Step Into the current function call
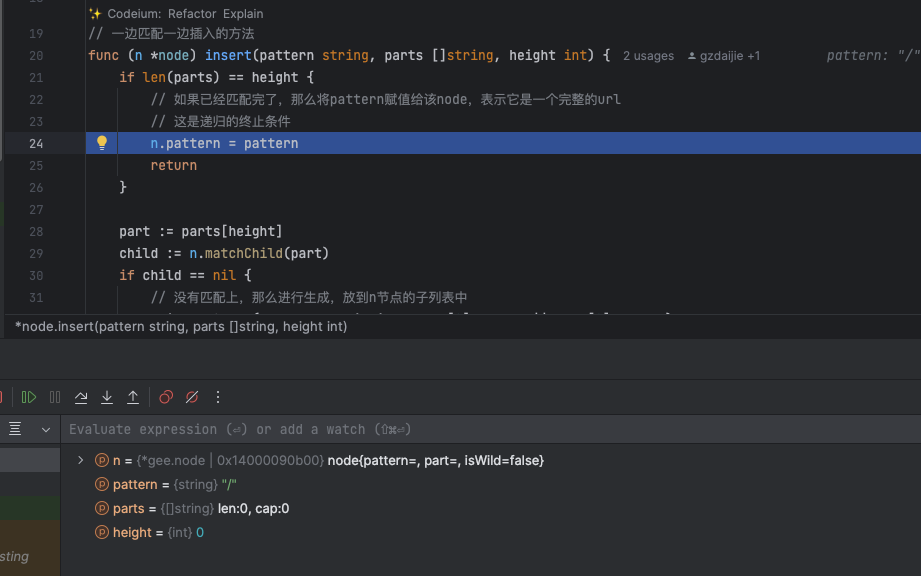Image resolution: width=921 pixels, height=576 pixels. click(x=107, y=397)
